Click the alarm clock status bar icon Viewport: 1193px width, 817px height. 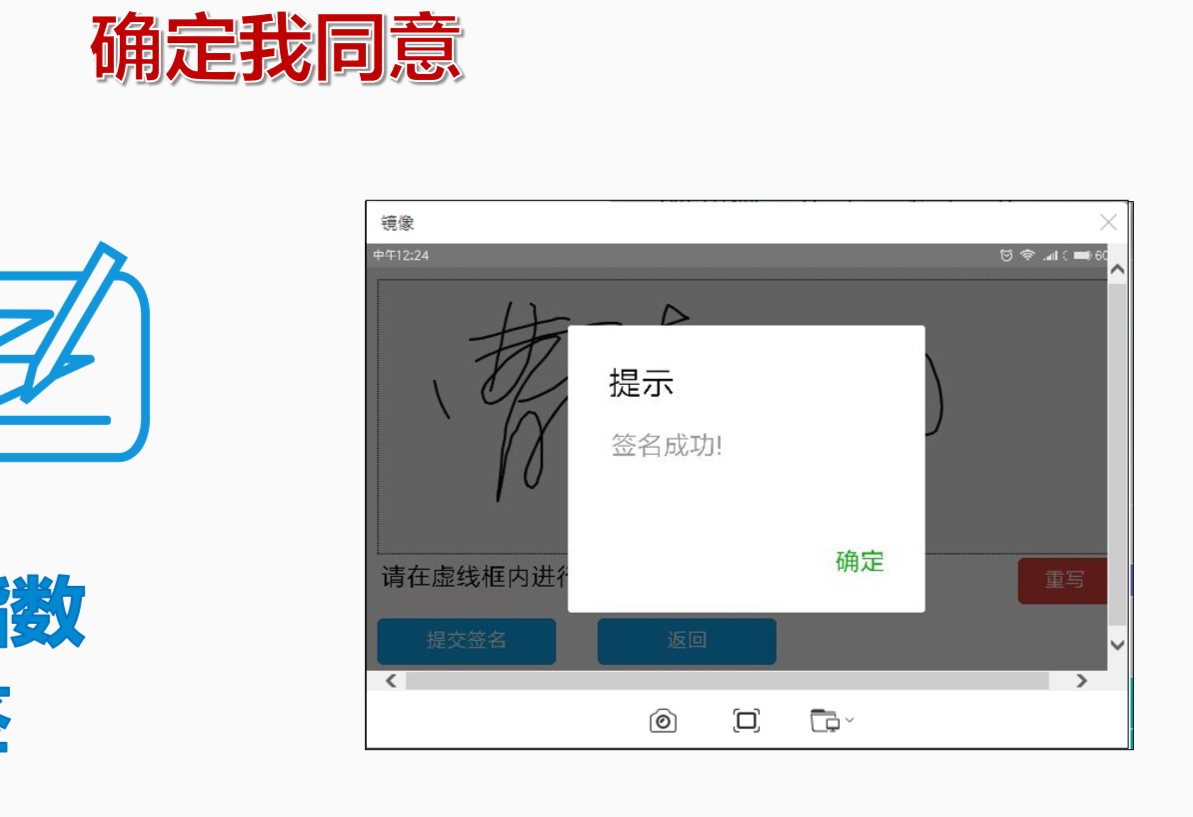pos(1006,255)
